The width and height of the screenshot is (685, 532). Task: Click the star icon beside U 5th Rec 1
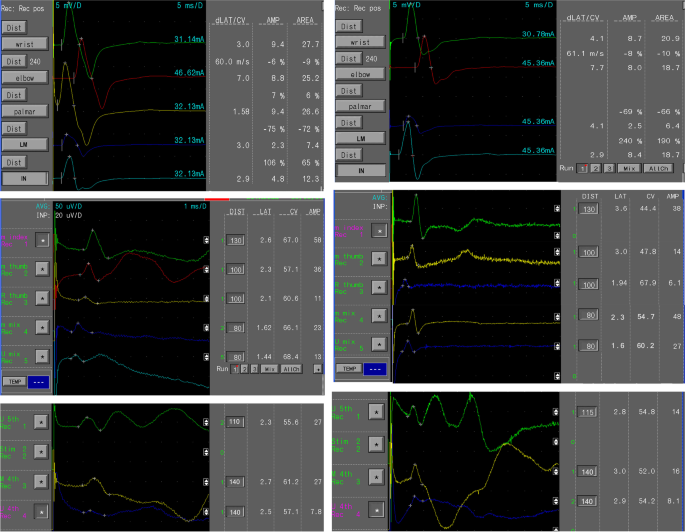pos(41,424)
